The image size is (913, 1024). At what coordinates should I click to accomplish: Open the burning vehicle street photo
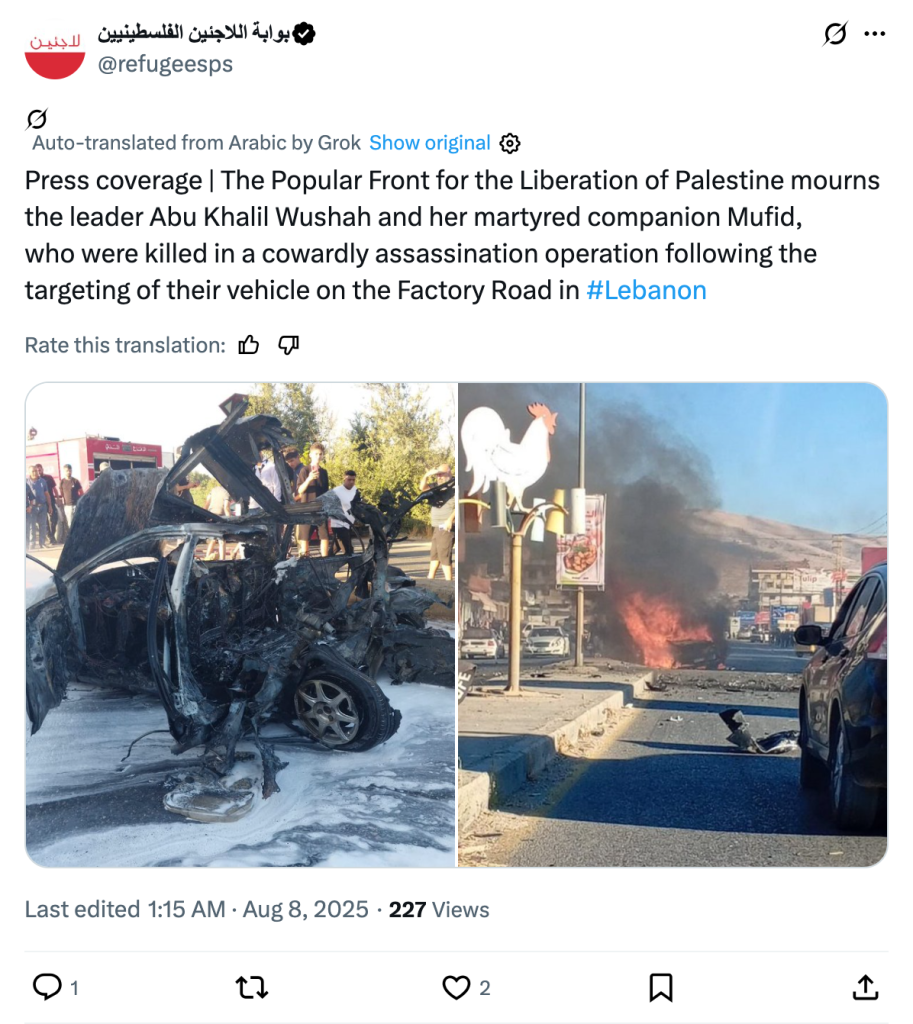[673, 625]
